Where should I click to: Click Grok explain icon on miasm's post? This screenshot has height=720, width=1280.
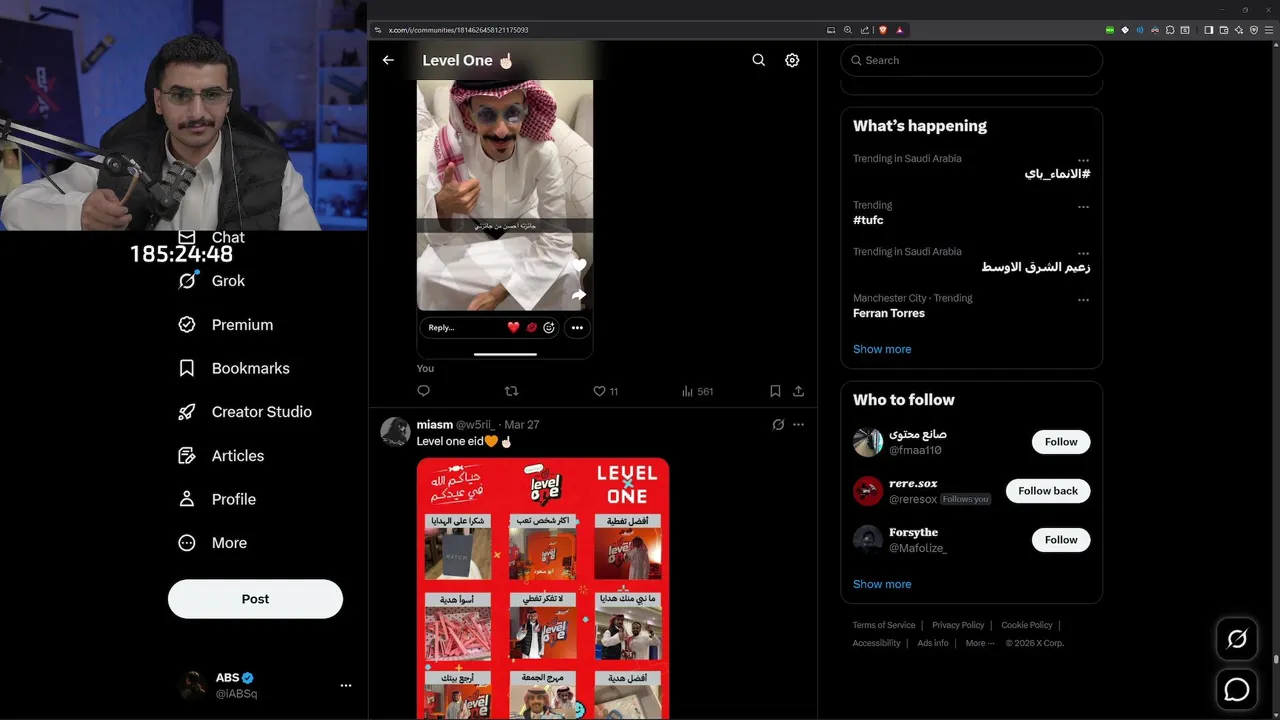[x=778, y=425]
